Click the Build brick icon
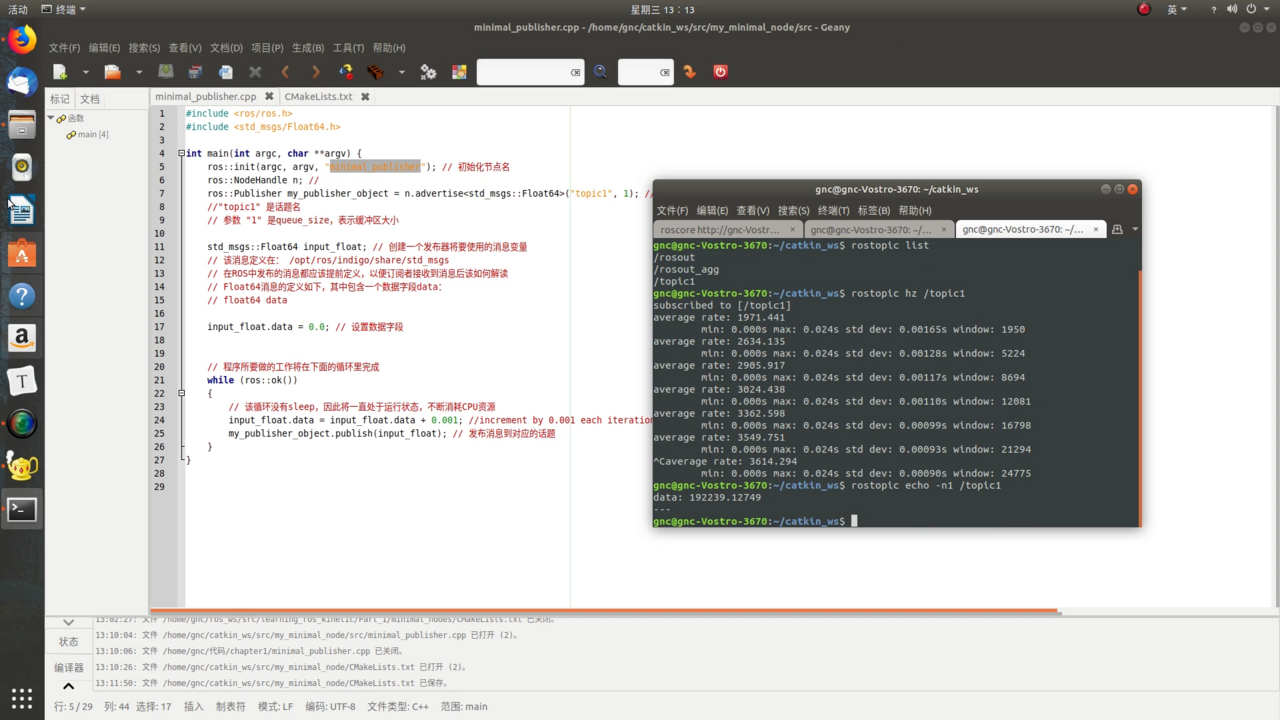The width and height of the screenshot is (1280, 720). click(376, 72)
